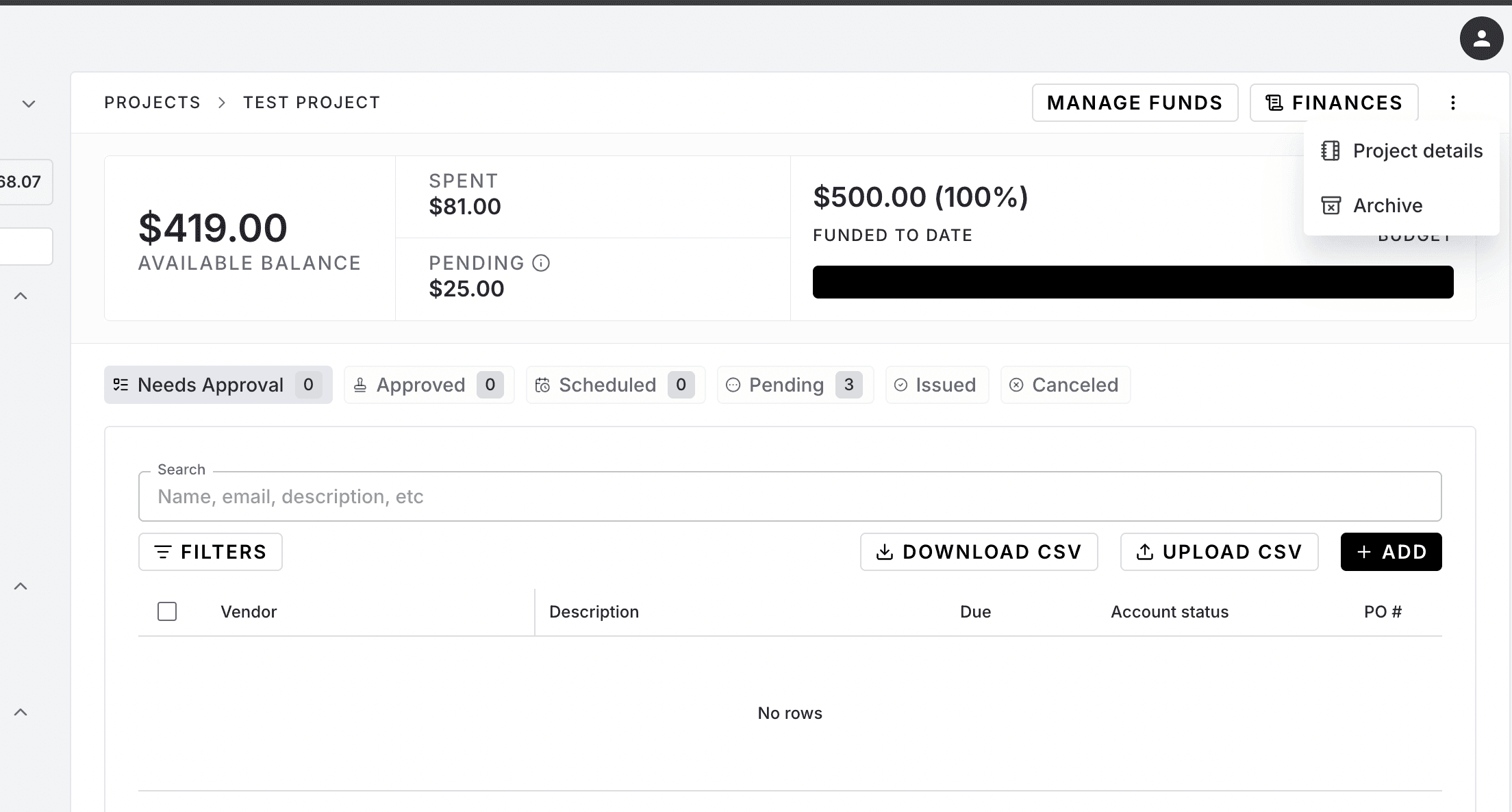
Task: Sort by the Vendor column header
Action: coord(249,611)
